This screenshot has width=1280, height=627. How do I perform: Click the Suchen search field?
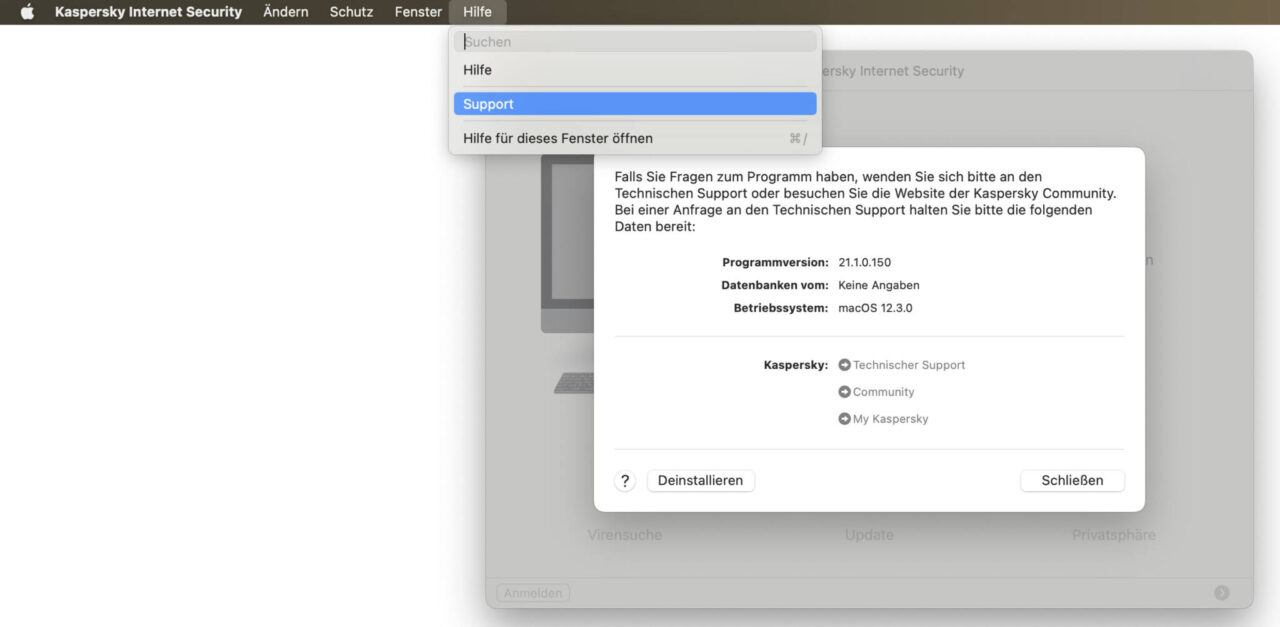coord(635,41)
